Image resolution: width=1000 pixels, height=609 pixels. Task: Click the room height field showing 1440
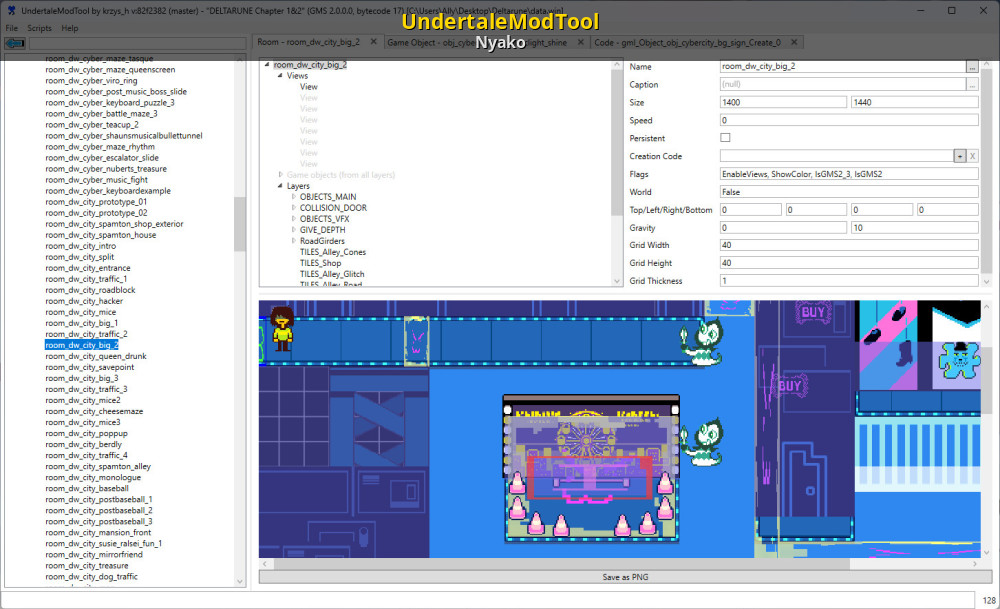pos(915,102)
